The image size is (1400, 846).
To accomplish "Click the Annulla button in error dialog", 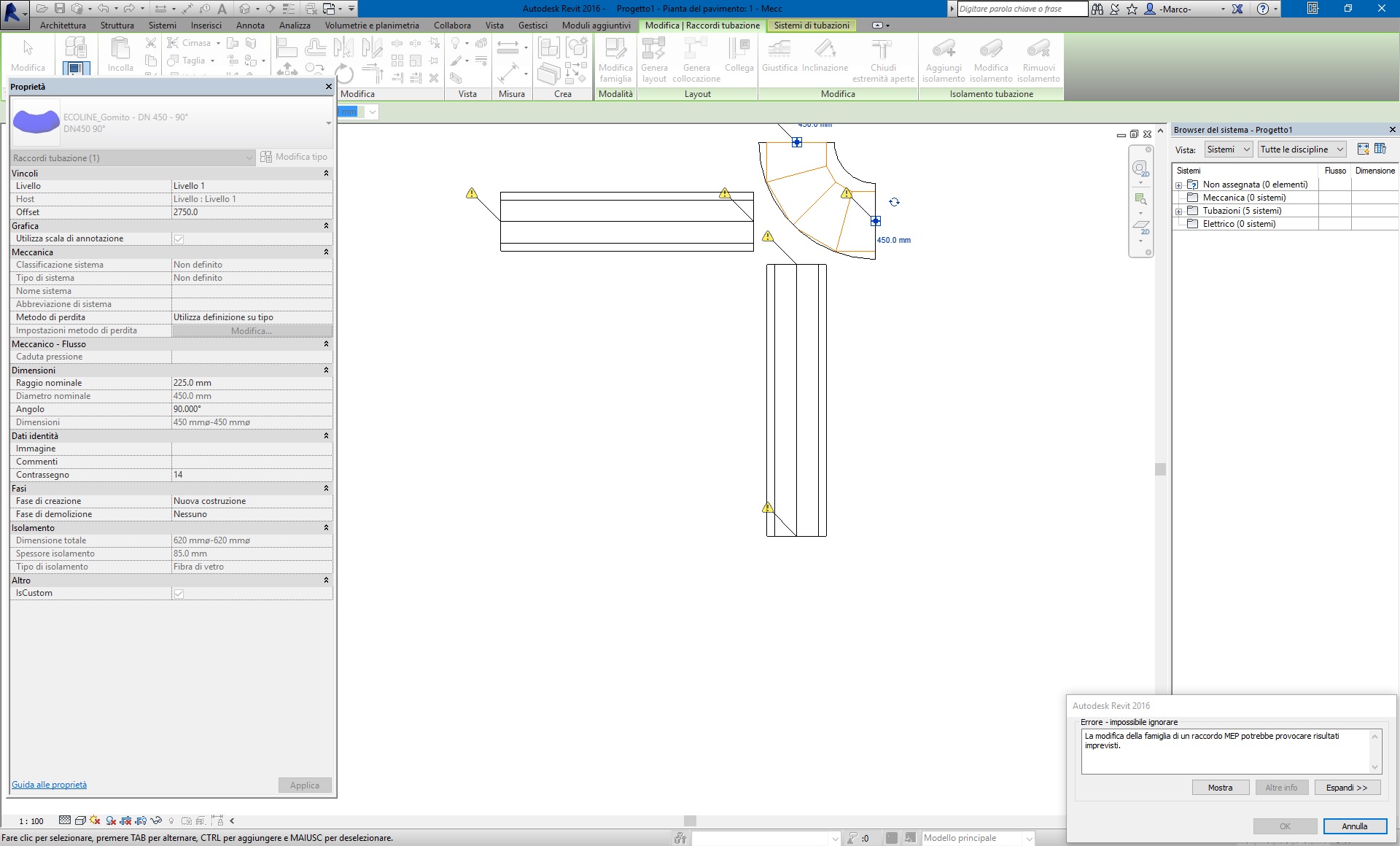I will (1354, 826).
